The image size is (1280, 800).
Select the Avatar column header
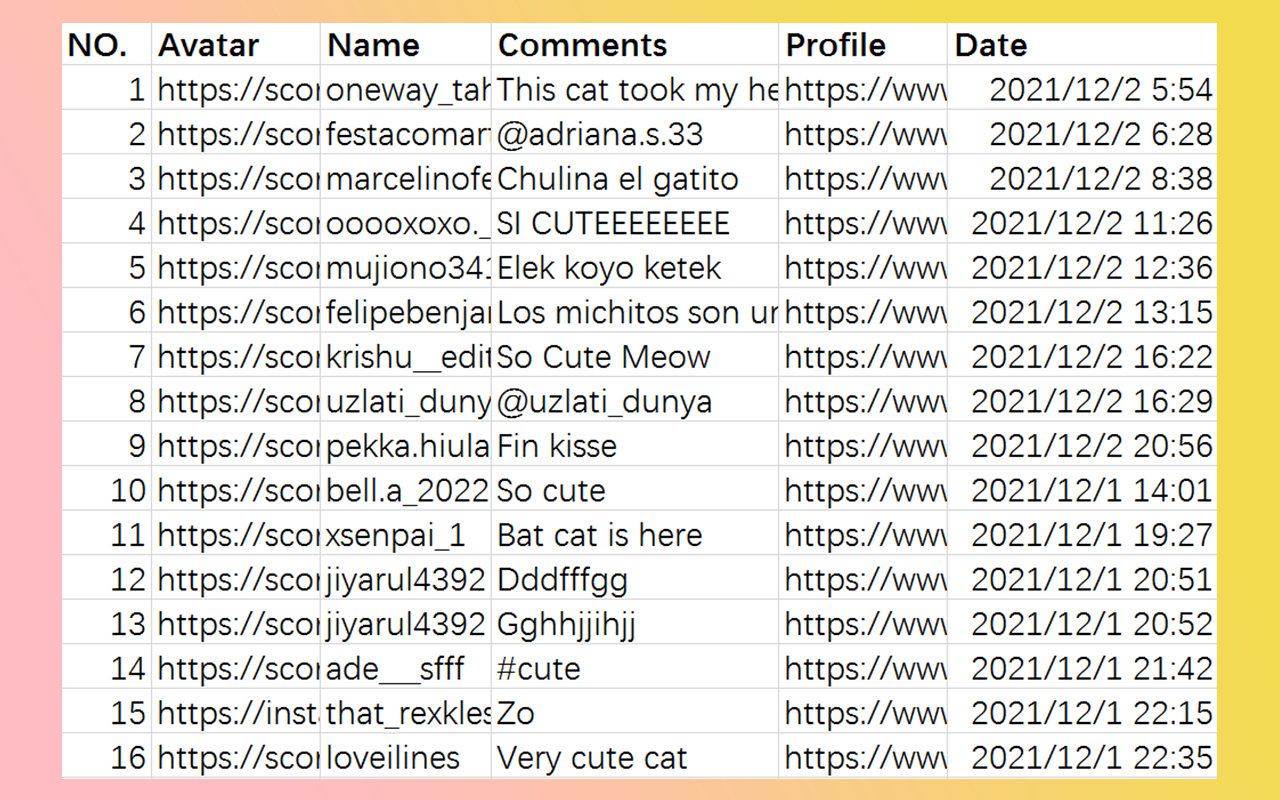pyautogui.click(x=236, y=45)
